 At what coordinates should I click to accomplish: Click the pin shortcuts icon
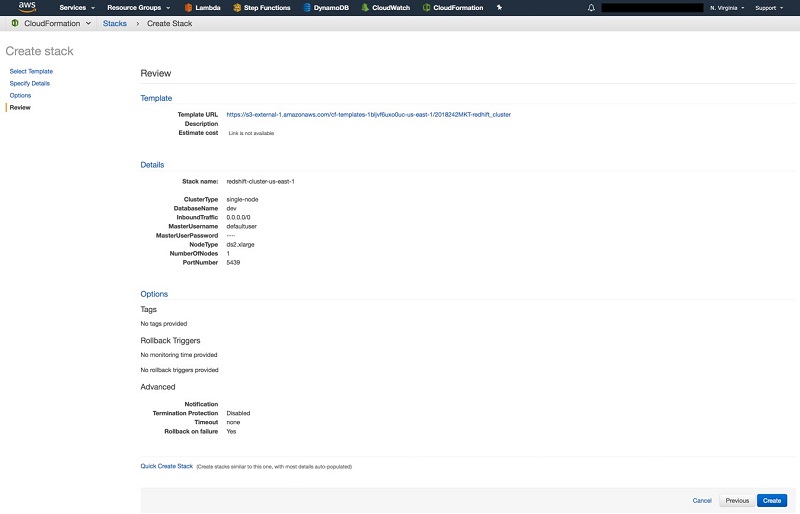coord(499,8)
